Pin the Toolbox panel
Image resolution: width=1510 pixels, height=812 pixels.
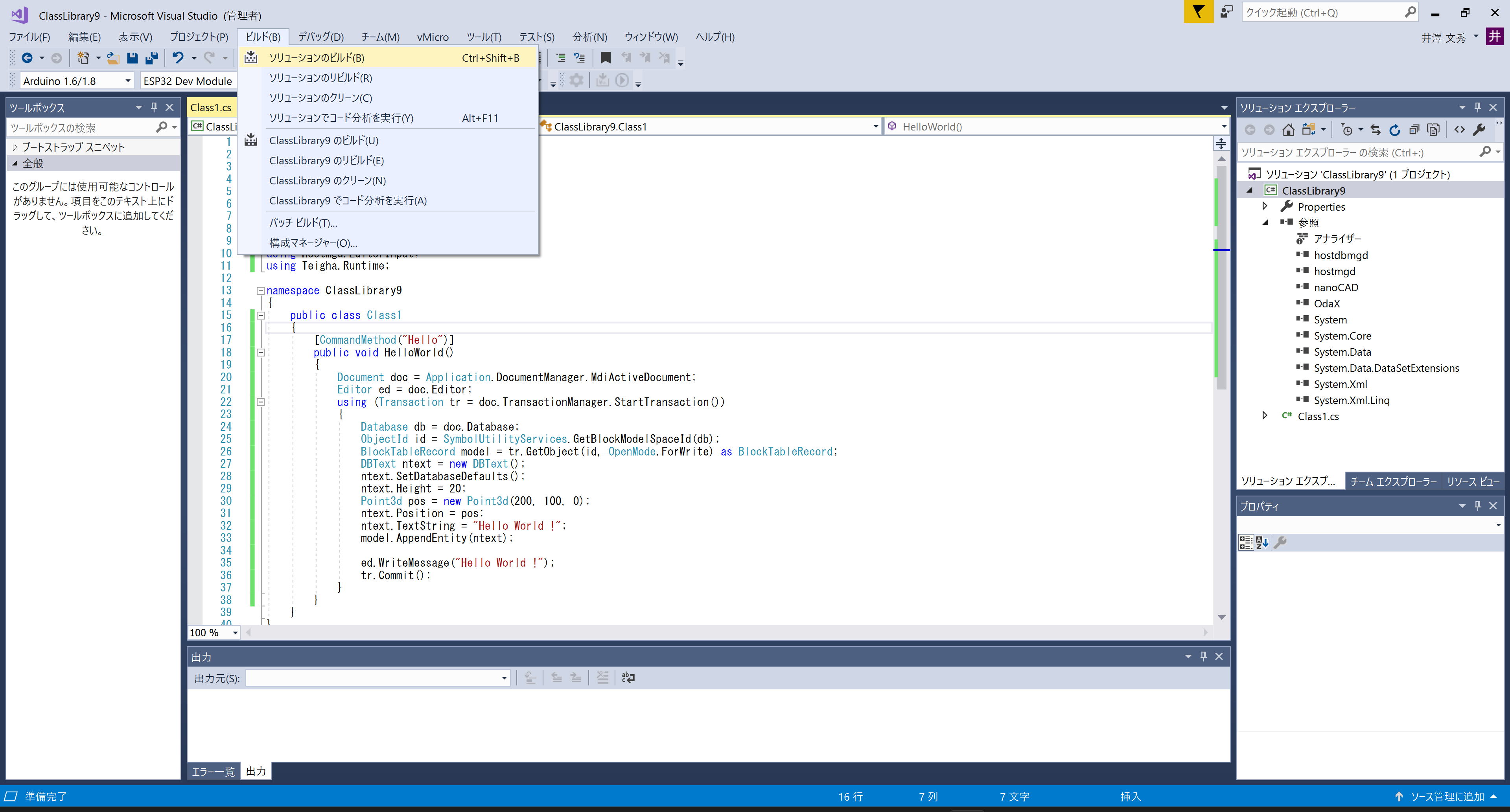point(154,107)
